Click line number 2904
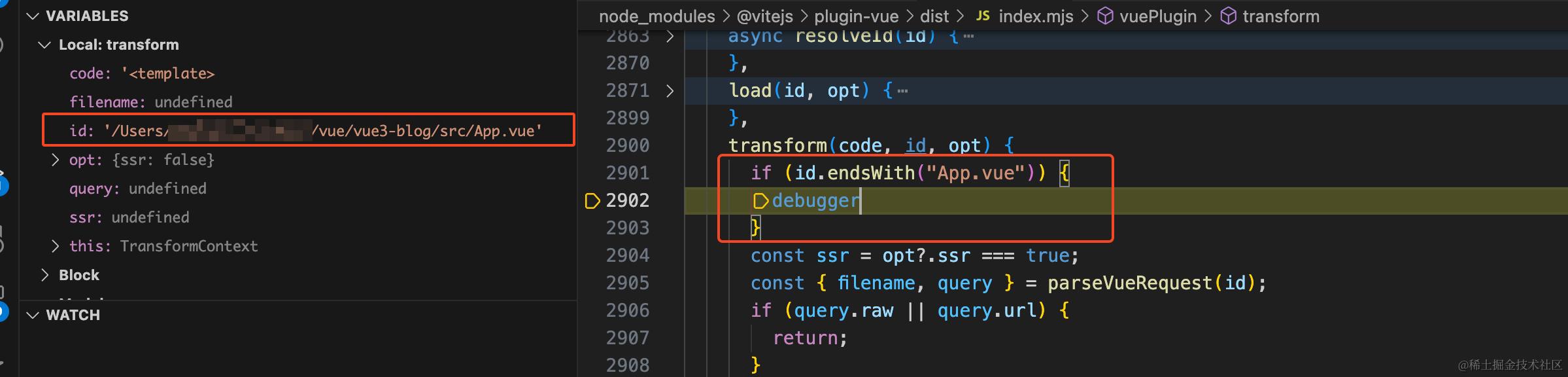The image size is (1568, 377). 628,255
